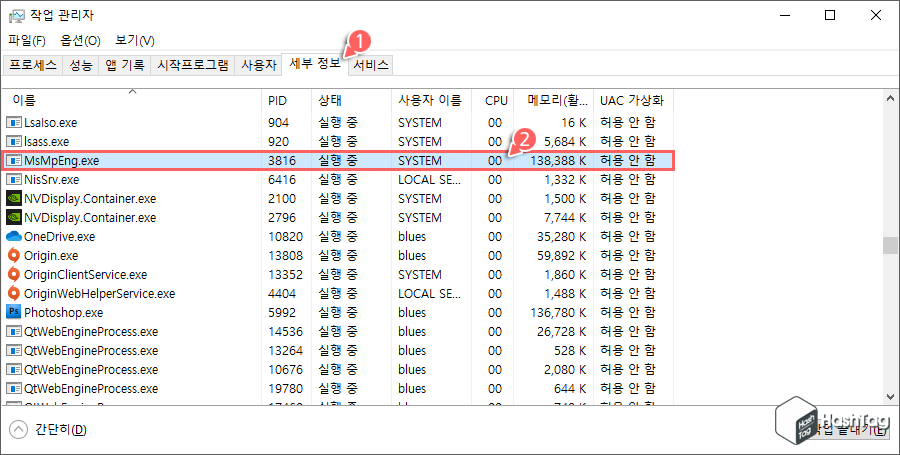Select the NisSrv.exe process name
900x455 pixels.
(x=52, y=180)
